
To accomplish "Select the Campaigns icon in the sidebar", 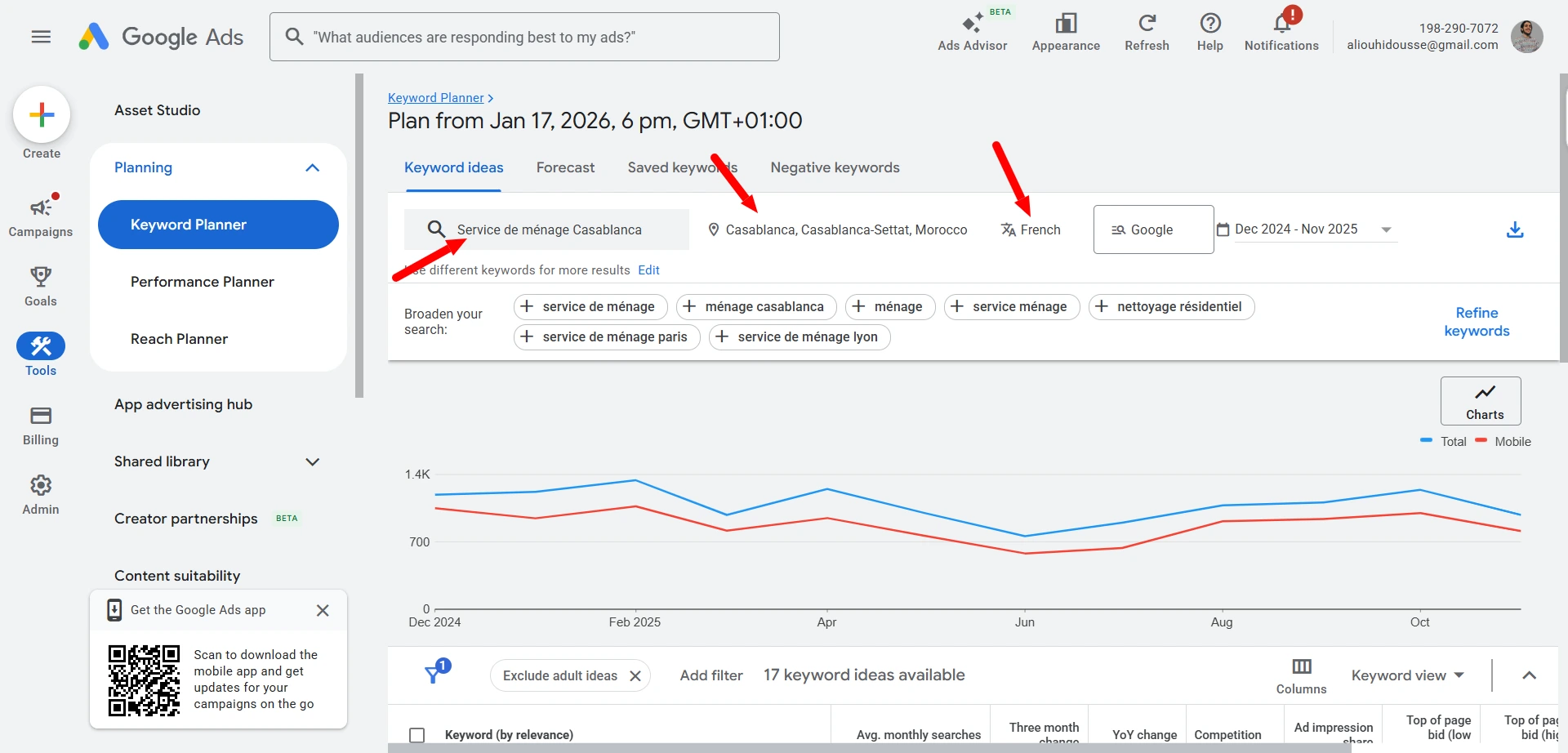I will pyautogui.click(x=41, y=211).
